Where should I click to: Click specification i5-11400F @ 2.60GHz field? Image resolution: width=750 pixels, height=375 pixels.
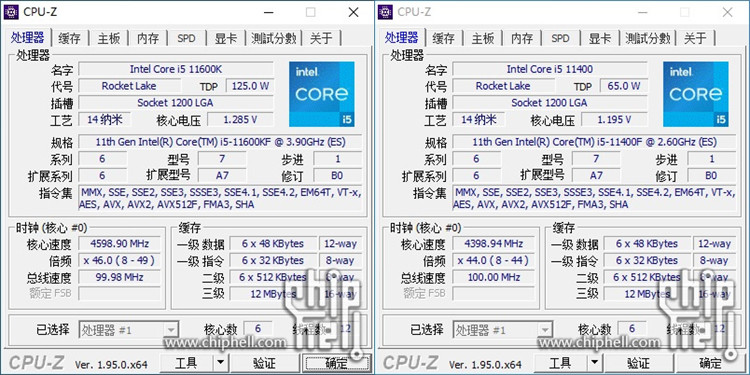coord(595,142)
